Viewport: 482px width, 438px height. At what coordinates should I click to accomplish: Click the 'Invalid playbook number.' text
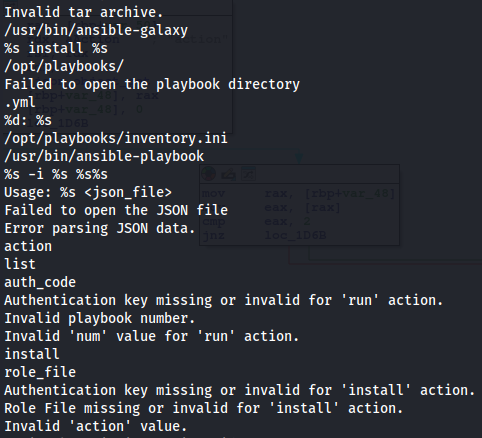[100, 318]
